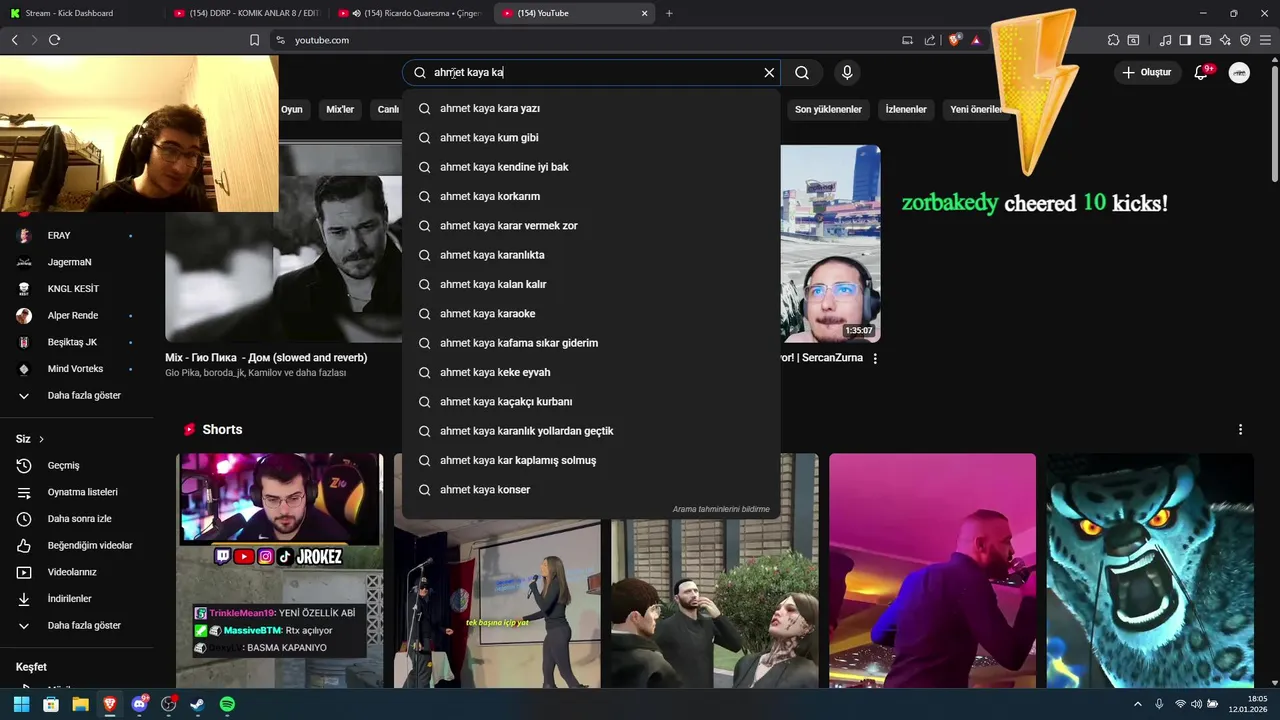Screen dimensions: 1280x720
Task: Open the account avatar menu
Action: click(x=1239, y=72)
